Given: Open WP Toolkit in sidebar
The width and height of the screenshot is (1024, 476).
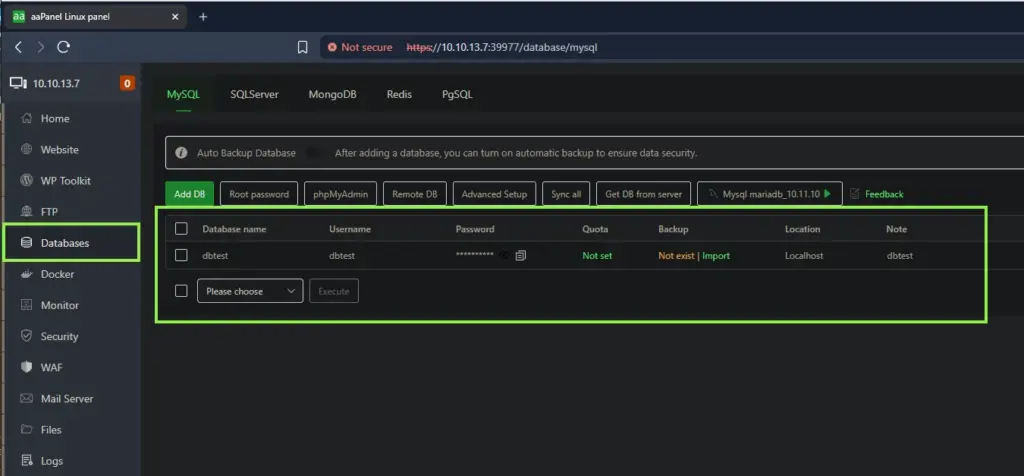Looking at the screenshot, I should click(65, 181).
